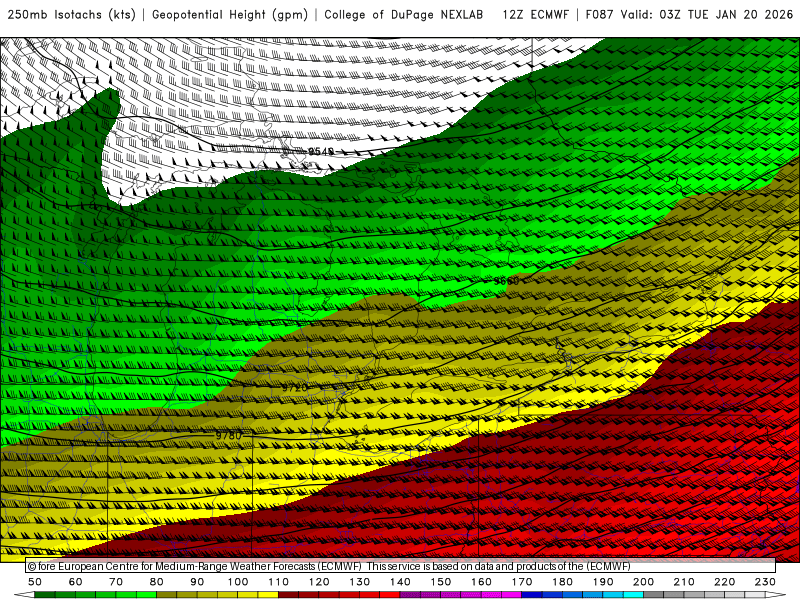Screen dimensions: 800x600
Task: Click the "College of DuPage NEXLAB" label
Action: coord(404,15)
